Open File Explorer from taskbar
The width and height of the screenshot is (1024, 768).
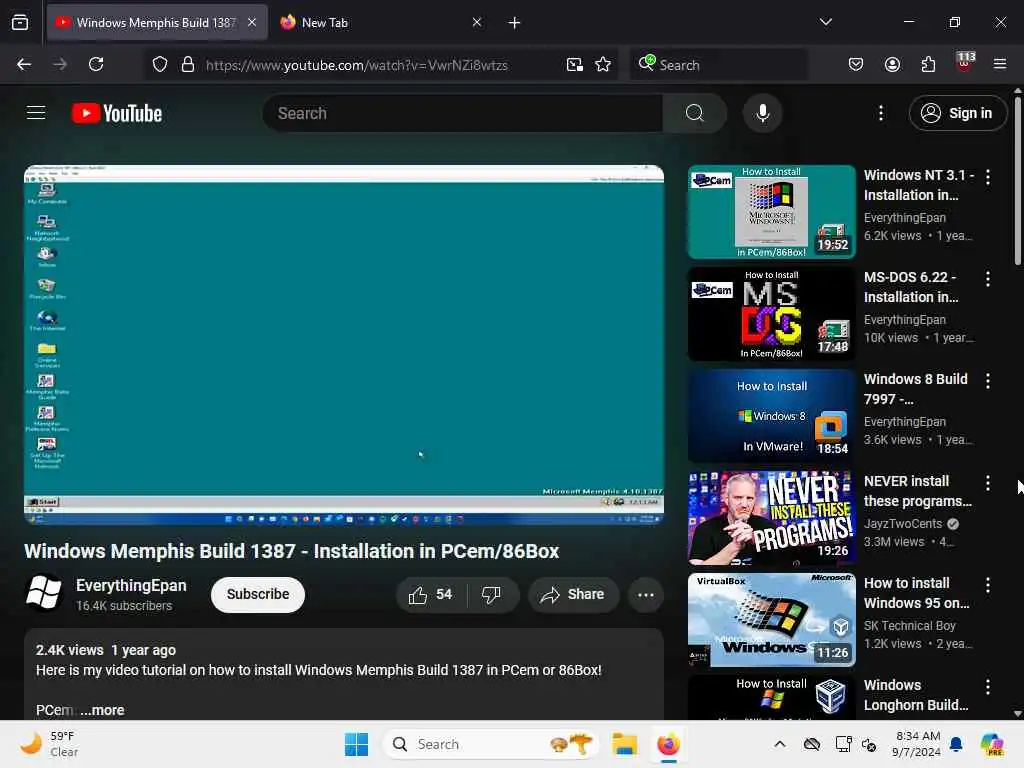pos(624,744)
